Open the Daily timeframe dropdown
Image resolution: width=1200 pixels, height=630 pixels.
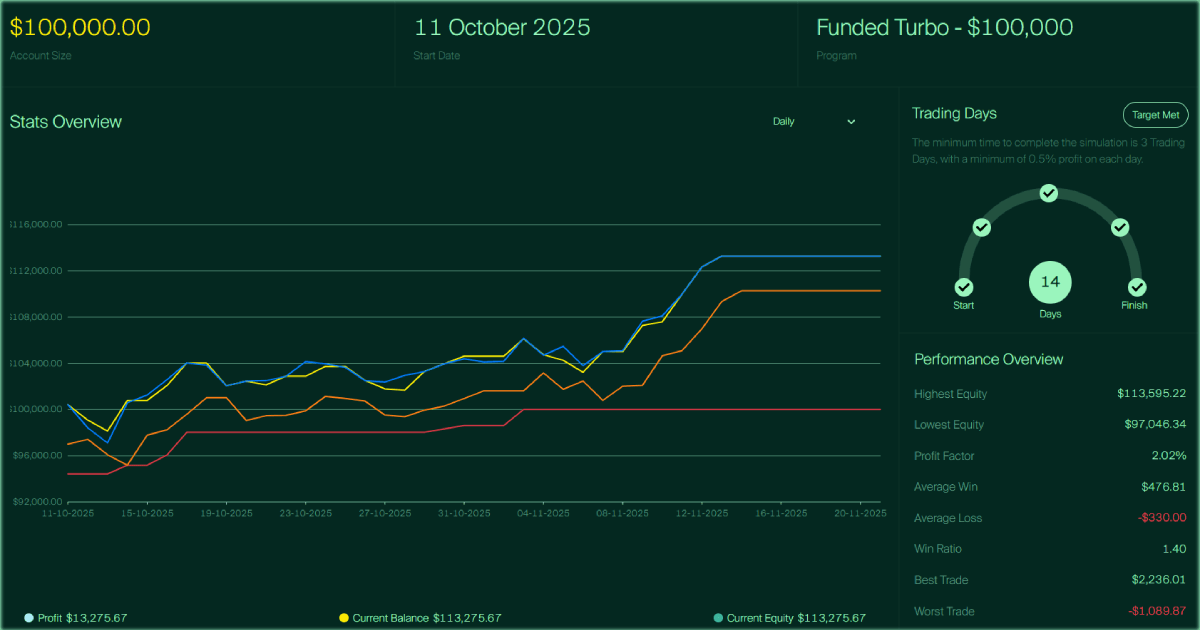tap(814, 122)
